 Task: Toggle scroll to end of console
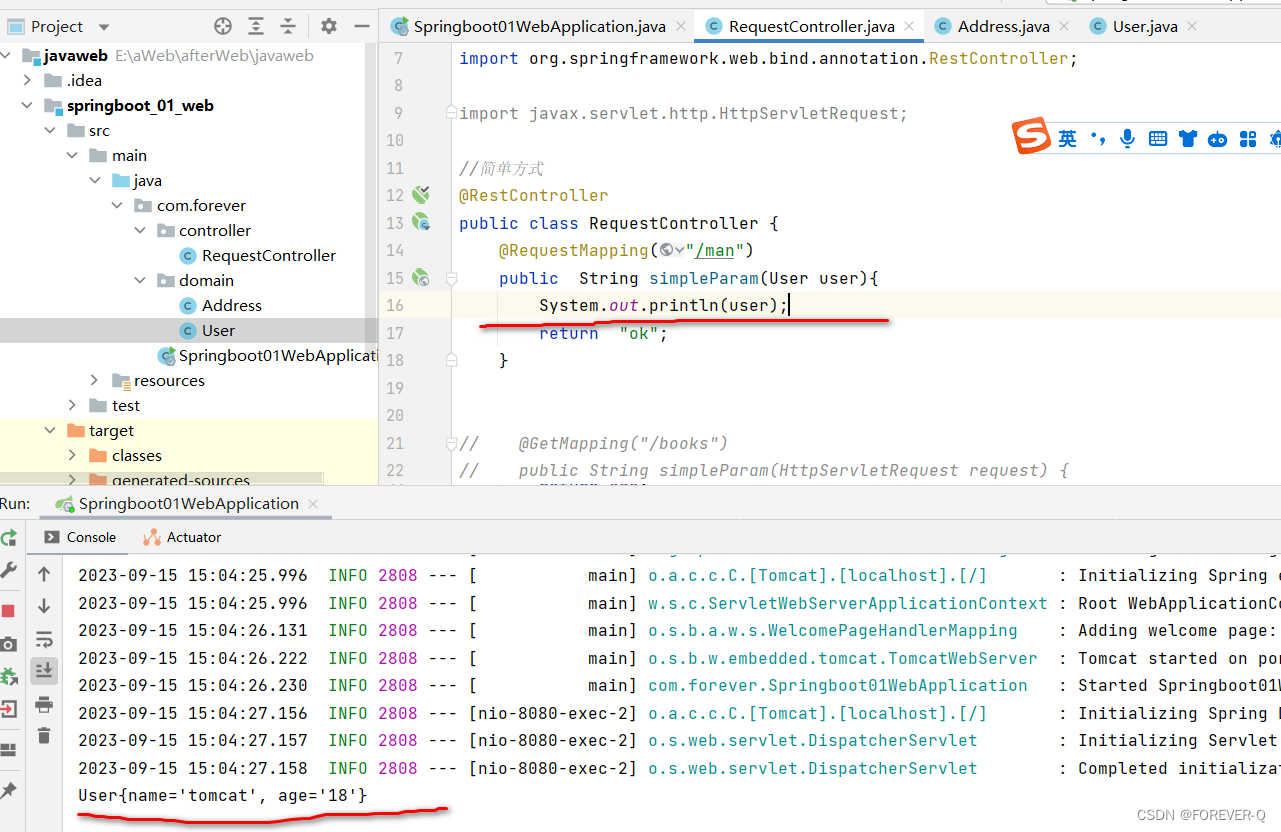click(44, 671)
